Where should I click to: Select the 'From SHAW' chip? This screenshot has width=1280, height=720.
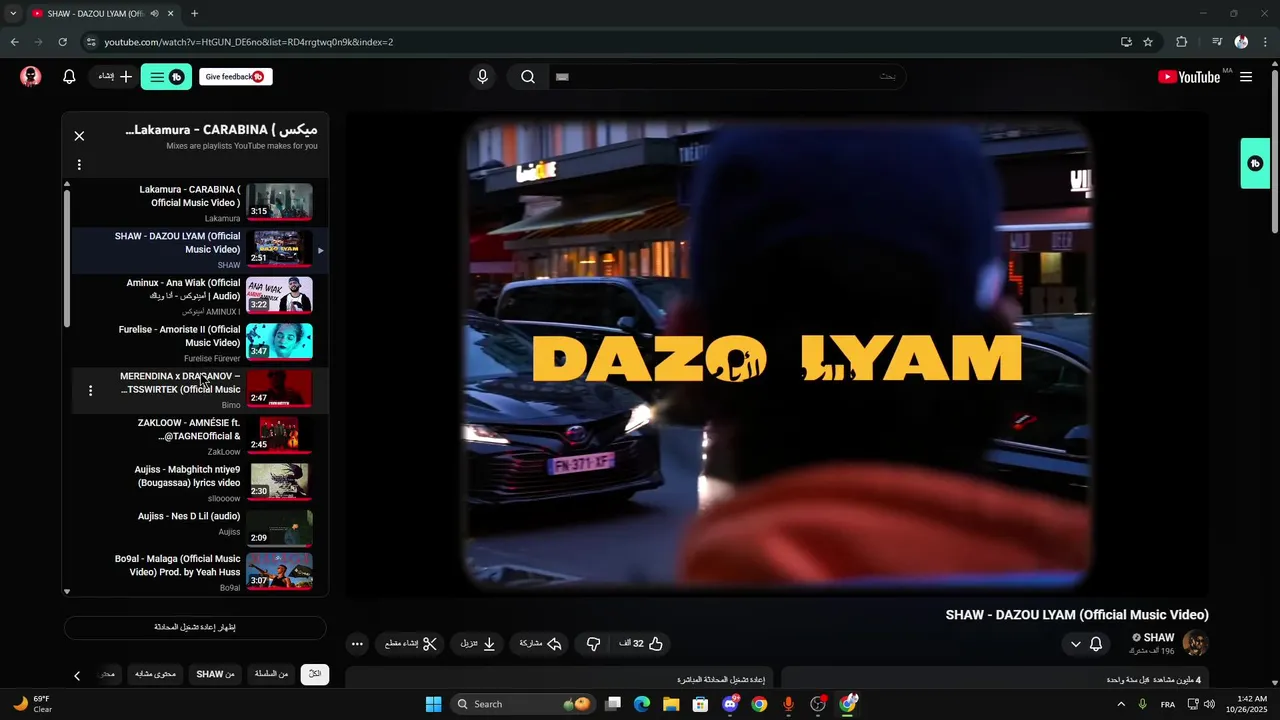215,674
